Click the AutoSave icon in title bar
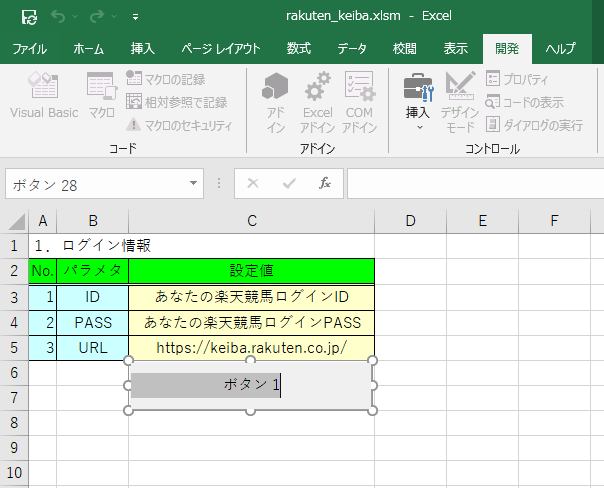604x488 pixels. pyautogui.click(x=29, y=17)
